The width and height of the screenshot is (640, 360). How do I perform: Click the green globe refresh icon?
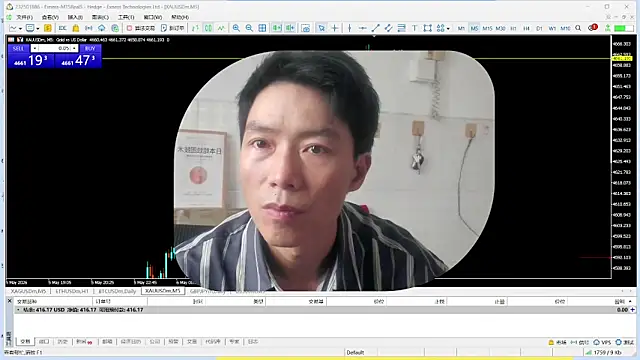[115, 28]
